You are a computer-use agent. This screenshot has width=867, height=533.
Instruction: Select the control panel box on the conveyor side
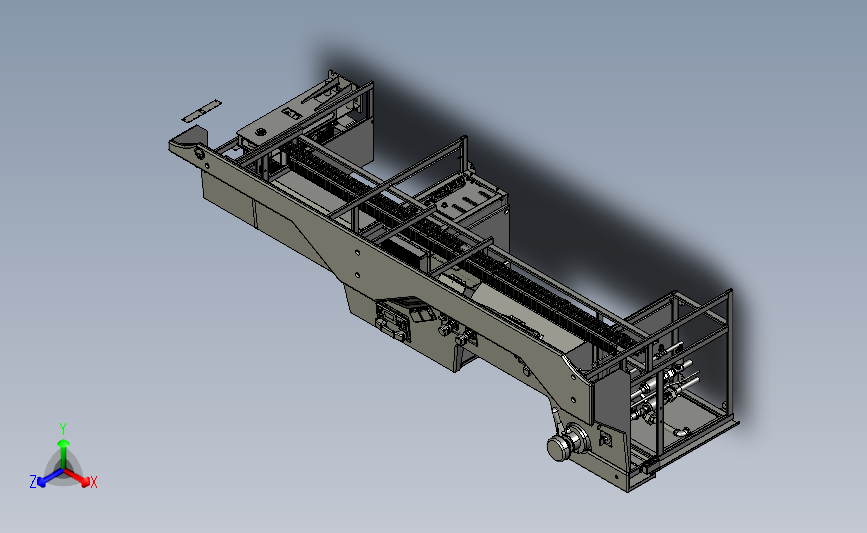click(394, 320)
